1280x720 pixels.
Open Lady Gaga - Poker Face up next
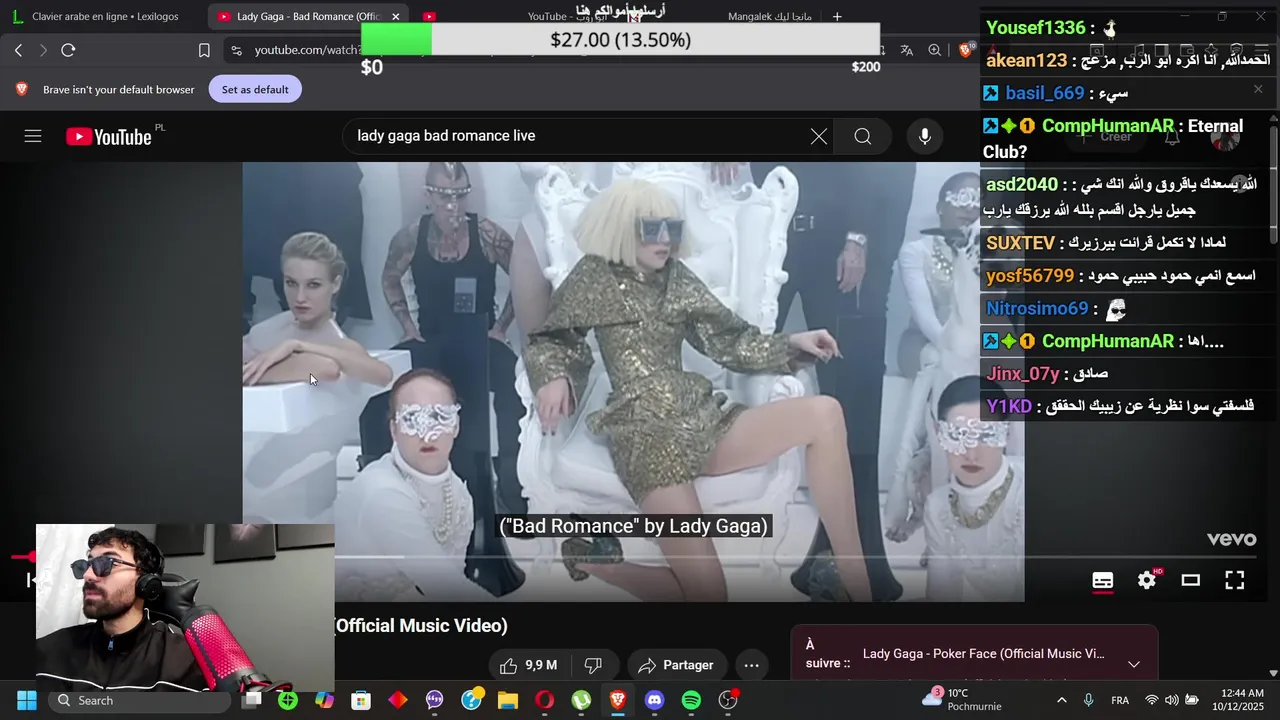pyautogui.click(x=984, y=654)
